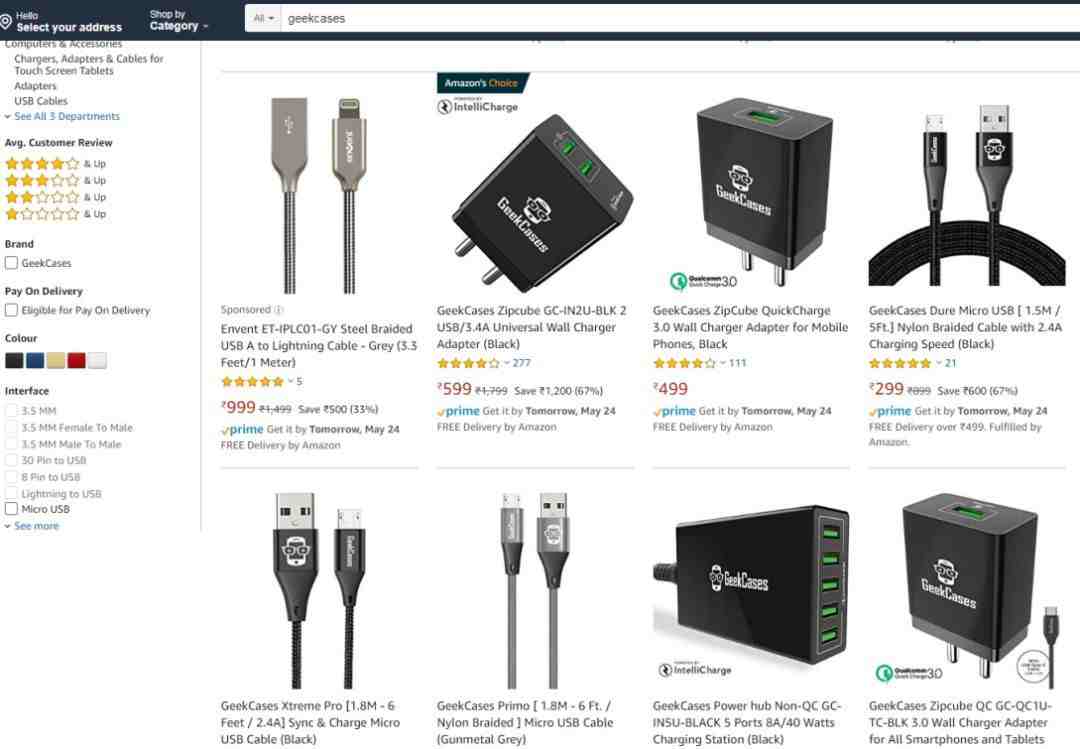Click the Sponsored info icon
The height and width of the screenshot is (749, 1080).
point(279,310)
